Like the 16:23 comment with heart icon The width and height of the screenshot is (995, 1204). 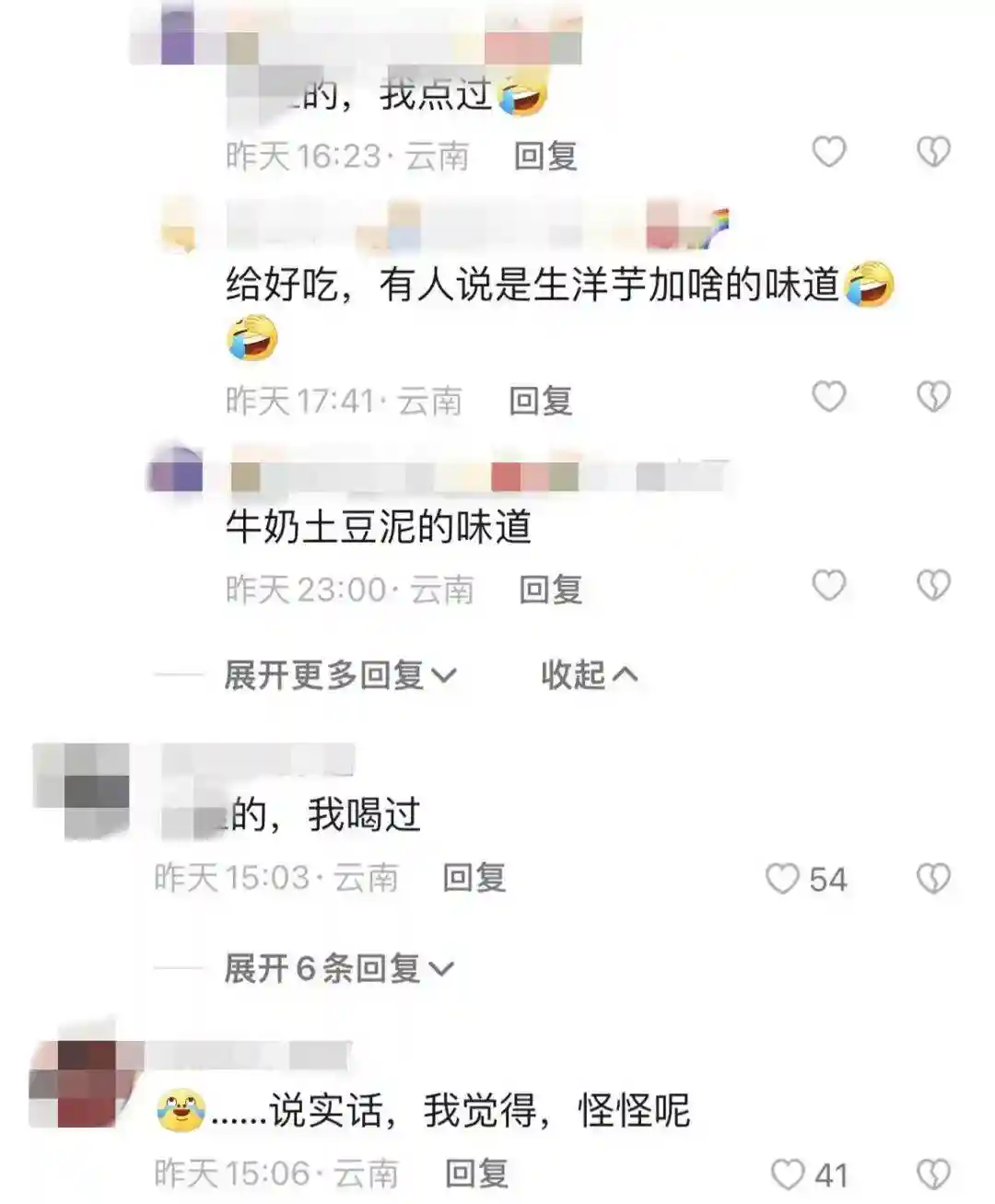tap(828, 152)
